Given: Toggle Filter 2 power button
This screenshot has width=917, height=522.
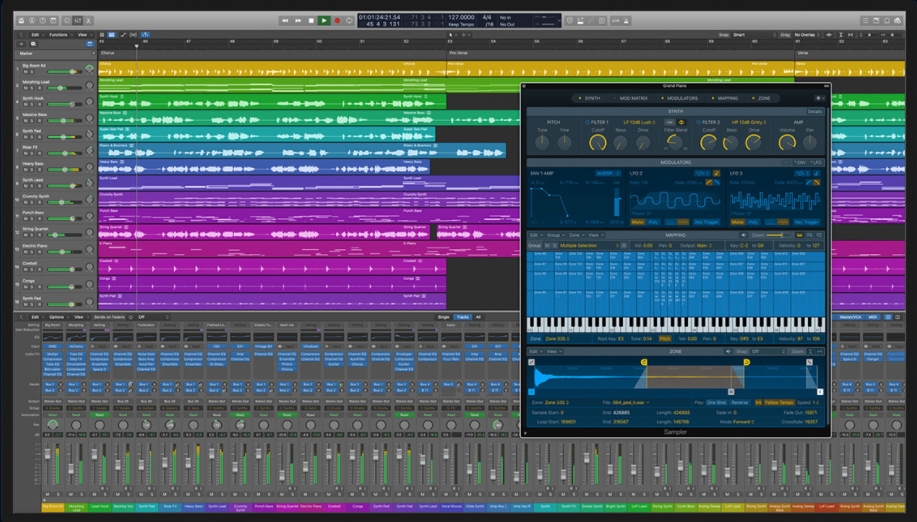Looking at the screenshot, I should (x=698, y=122).
